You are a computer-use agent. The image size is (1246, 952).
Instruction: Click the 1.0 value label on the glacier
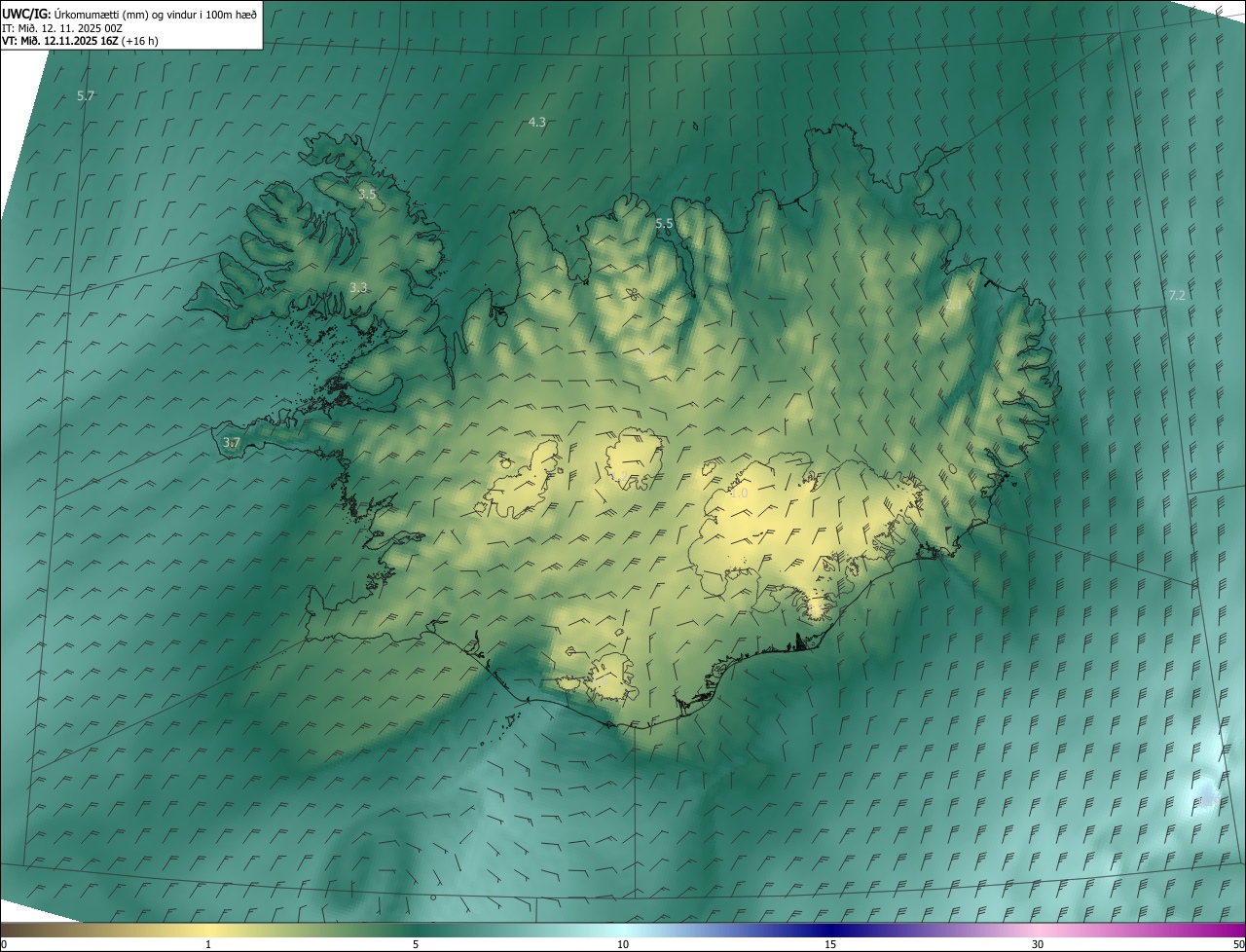(x=739, y=494)
